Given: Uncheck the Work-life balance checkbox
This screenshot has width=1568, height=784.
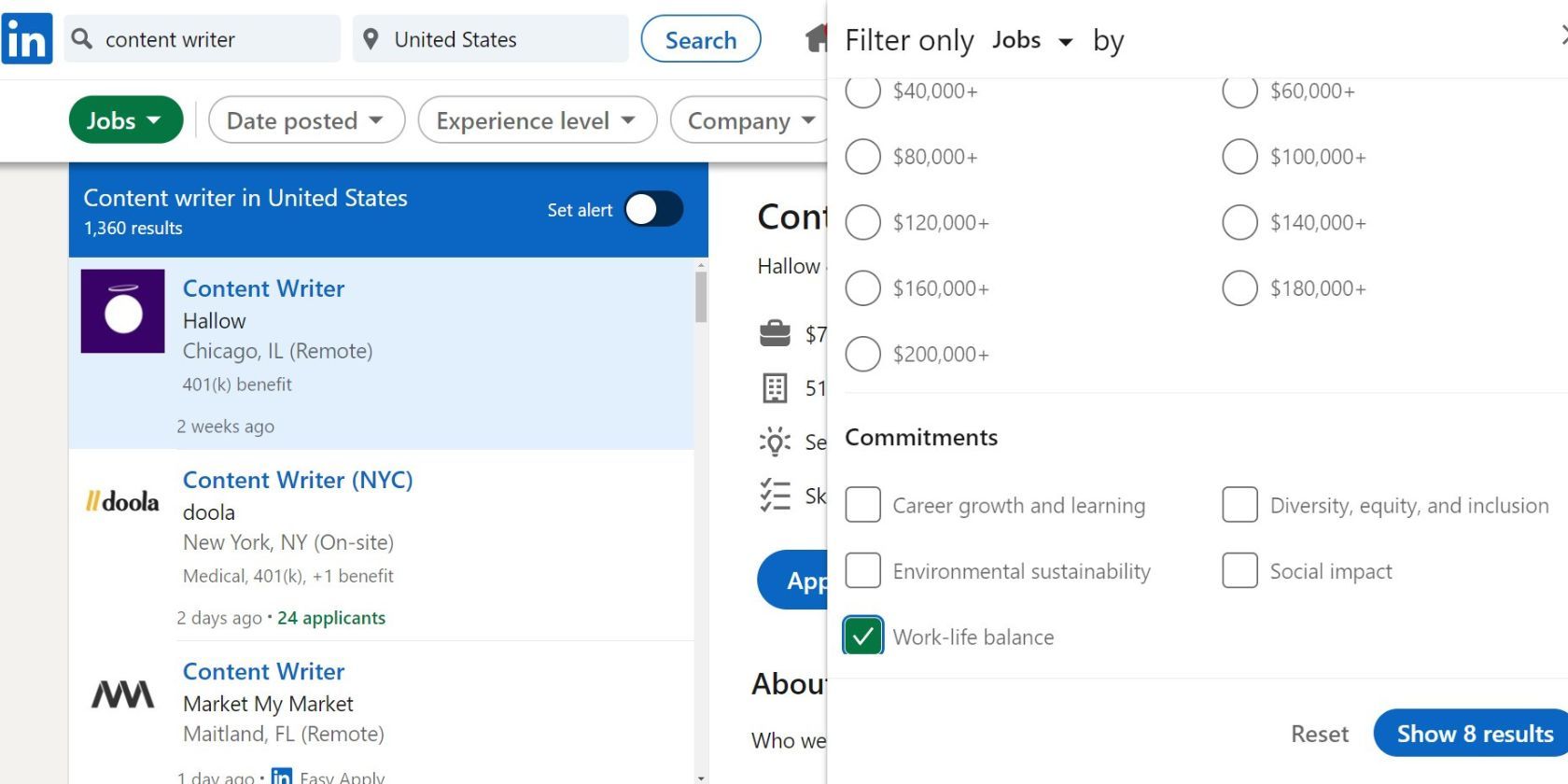Looking at the screenshot, I should point(863,637).
